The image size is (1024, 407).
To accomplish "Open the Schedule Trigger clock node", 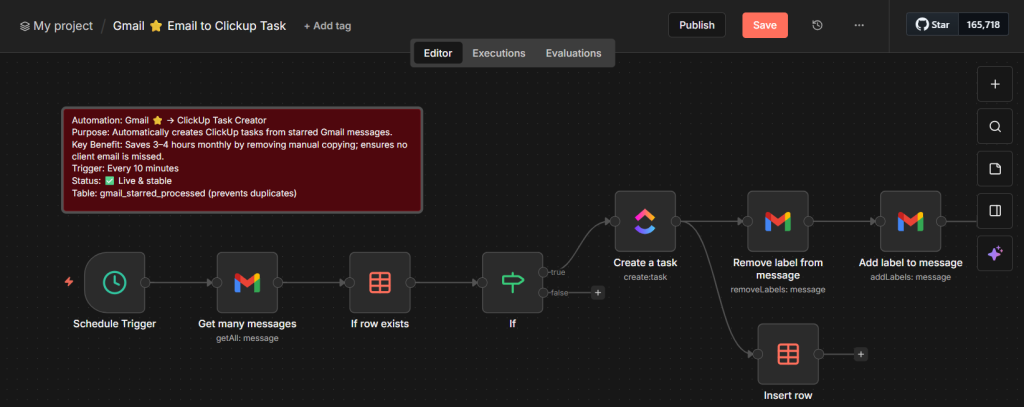I will coord(114,282).
